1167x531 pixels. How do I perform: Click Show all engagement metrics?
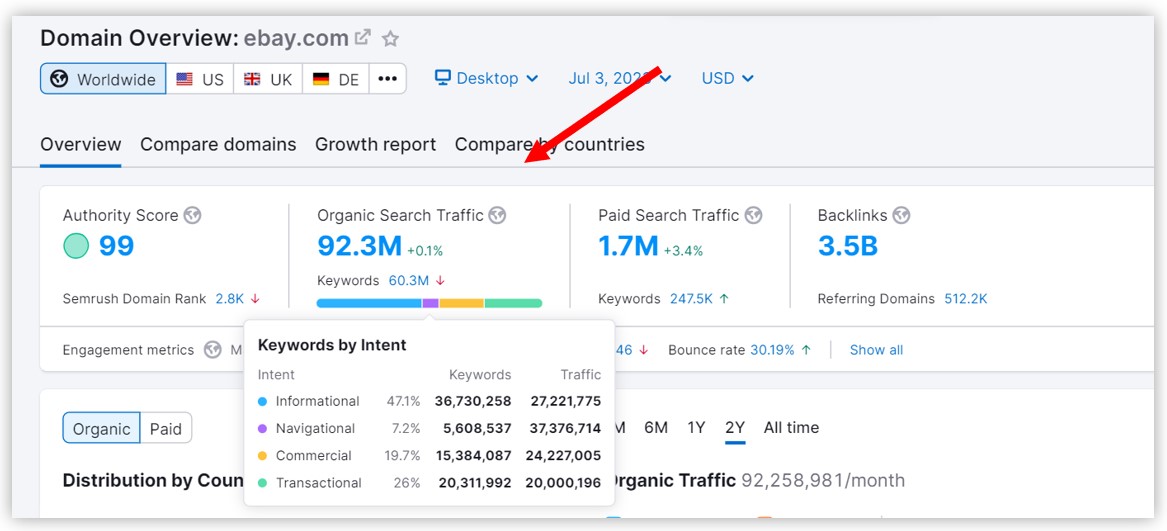coord(877,350)
